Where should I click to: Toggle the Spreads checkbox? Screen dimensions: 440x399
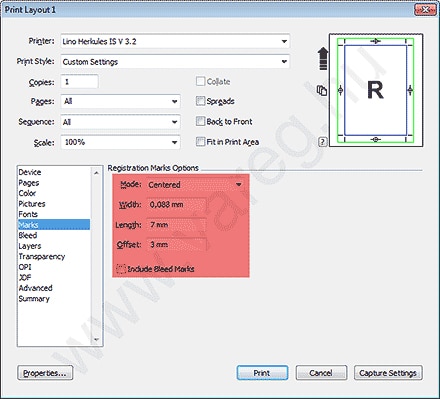(x=200, y=101)
